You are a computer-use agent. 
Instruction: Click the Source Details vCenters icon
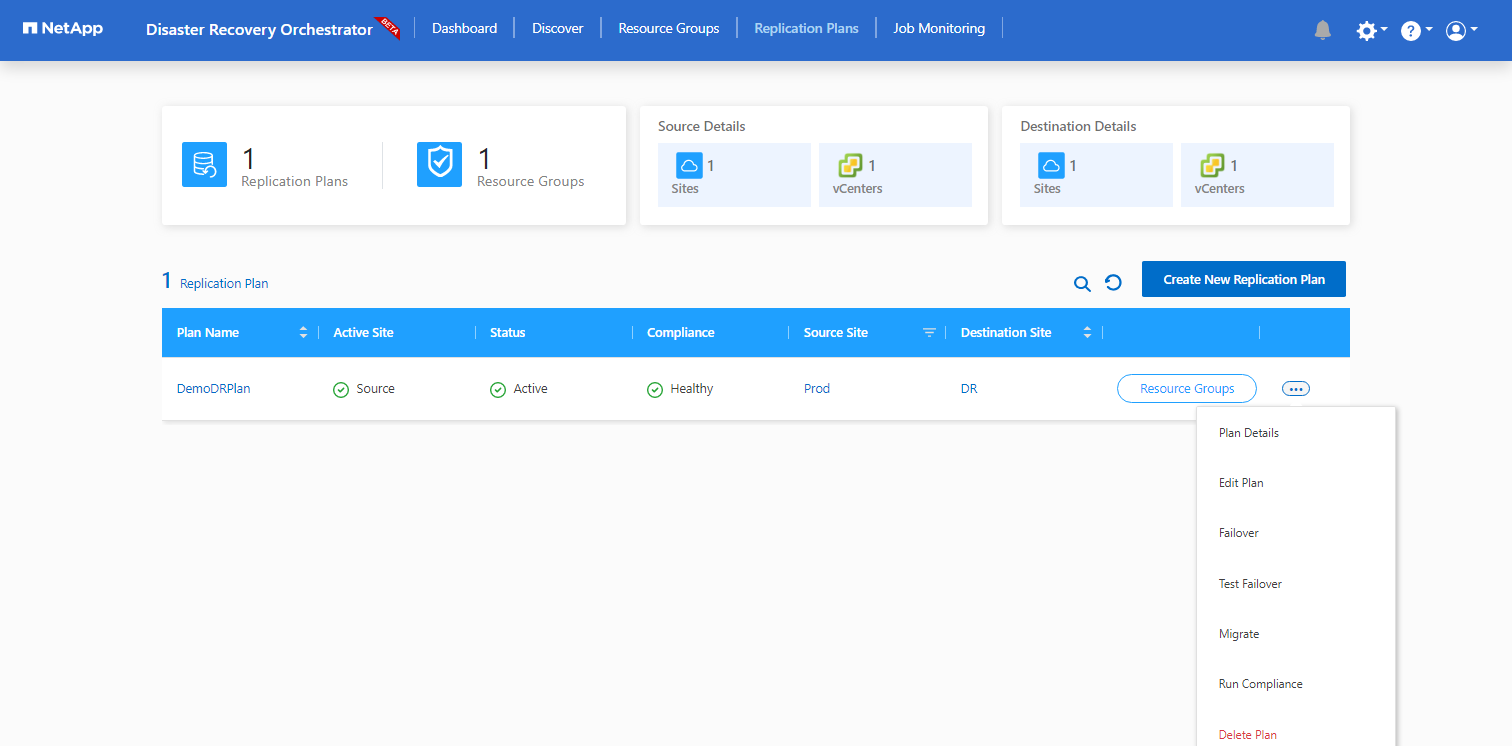850,166
